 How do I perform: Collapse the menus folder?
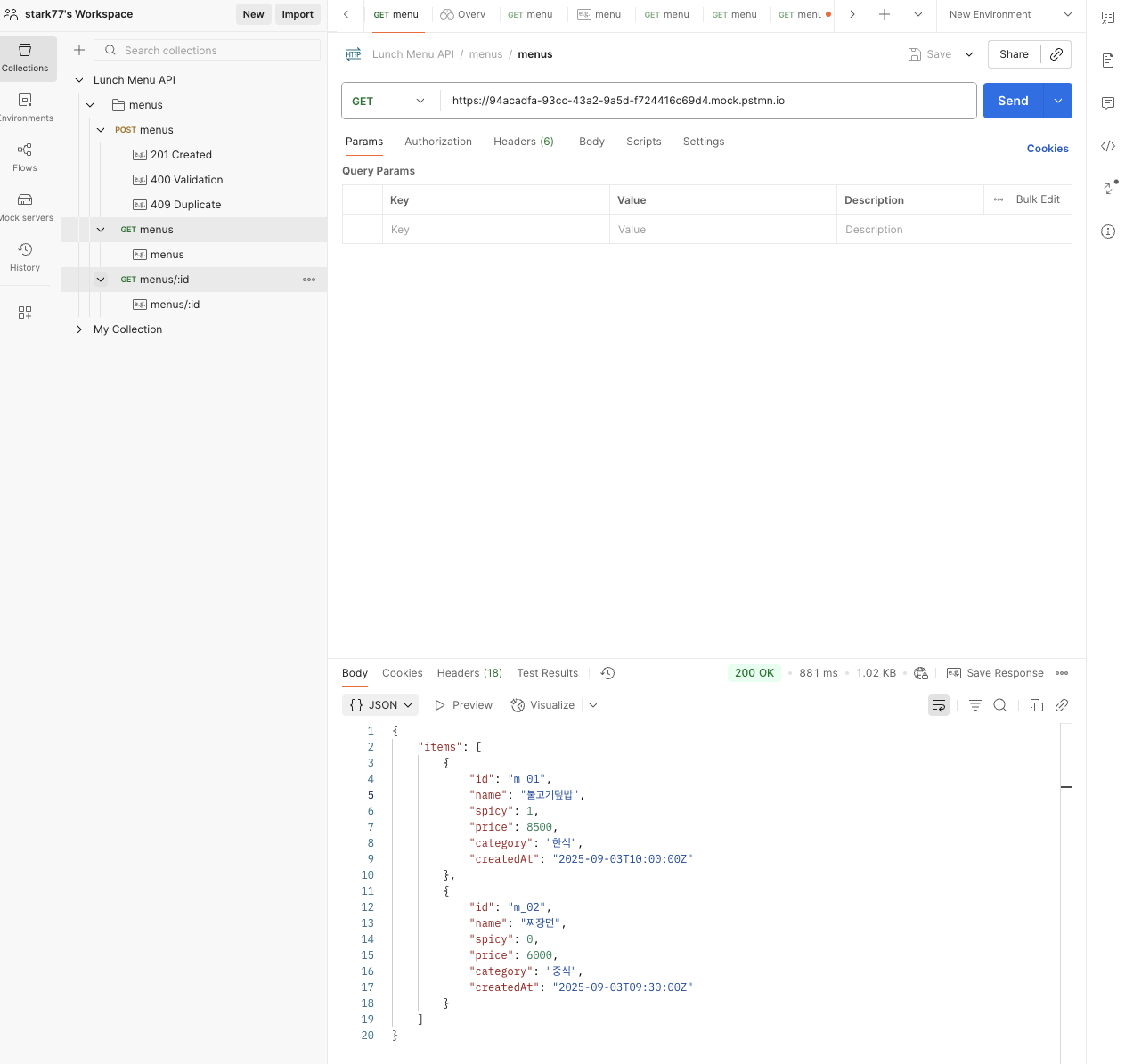[x=90, y=105]
